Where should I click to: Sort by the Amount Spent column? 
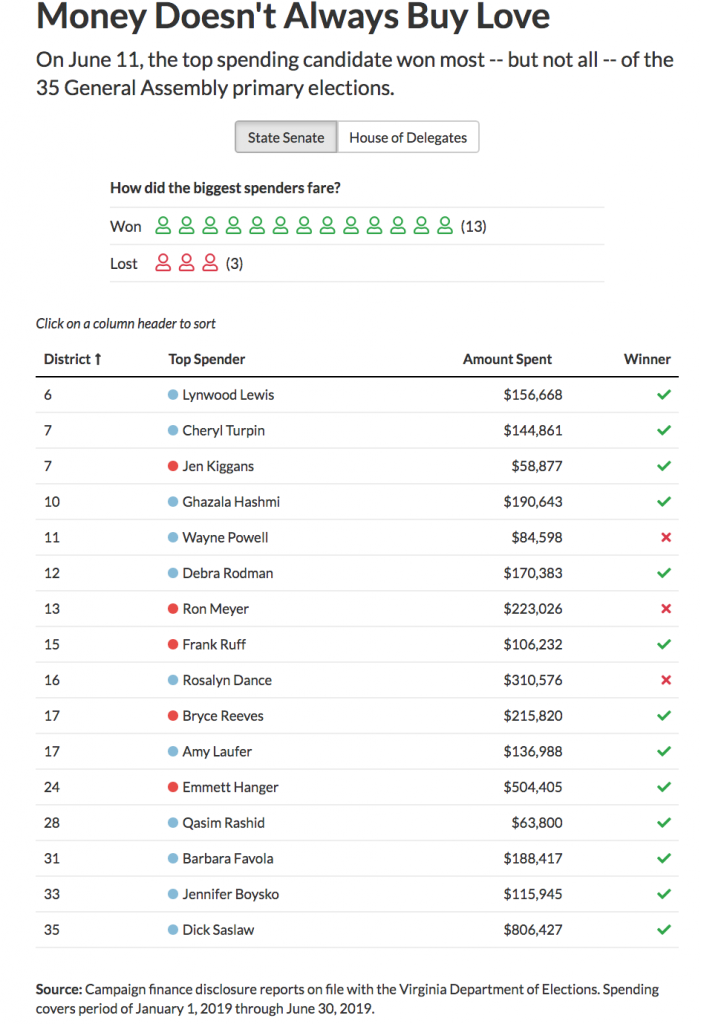pos(507,359)
